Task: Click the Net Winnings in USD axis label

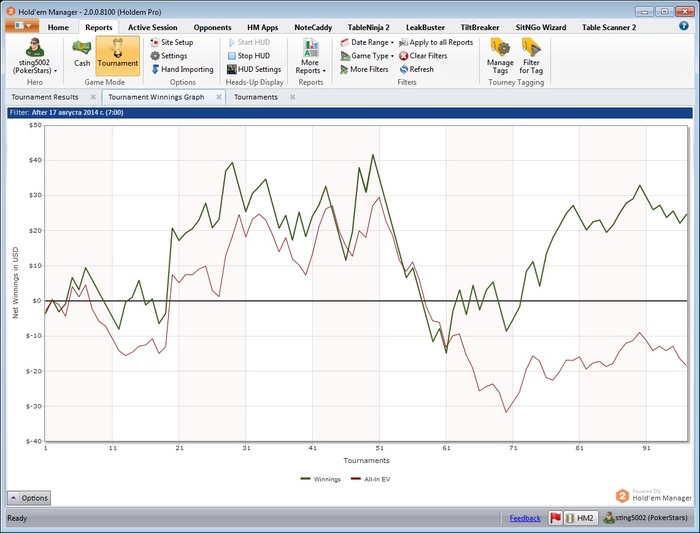Action: click(16, 283)
